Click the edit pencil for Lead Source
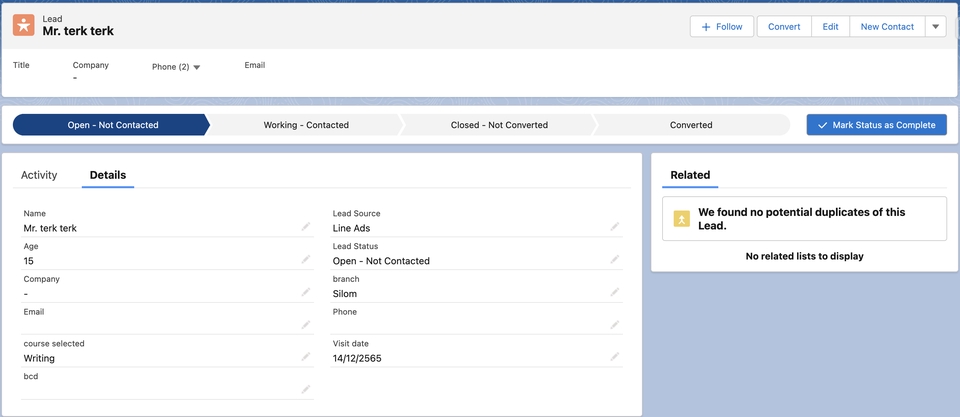 (615, 227)
